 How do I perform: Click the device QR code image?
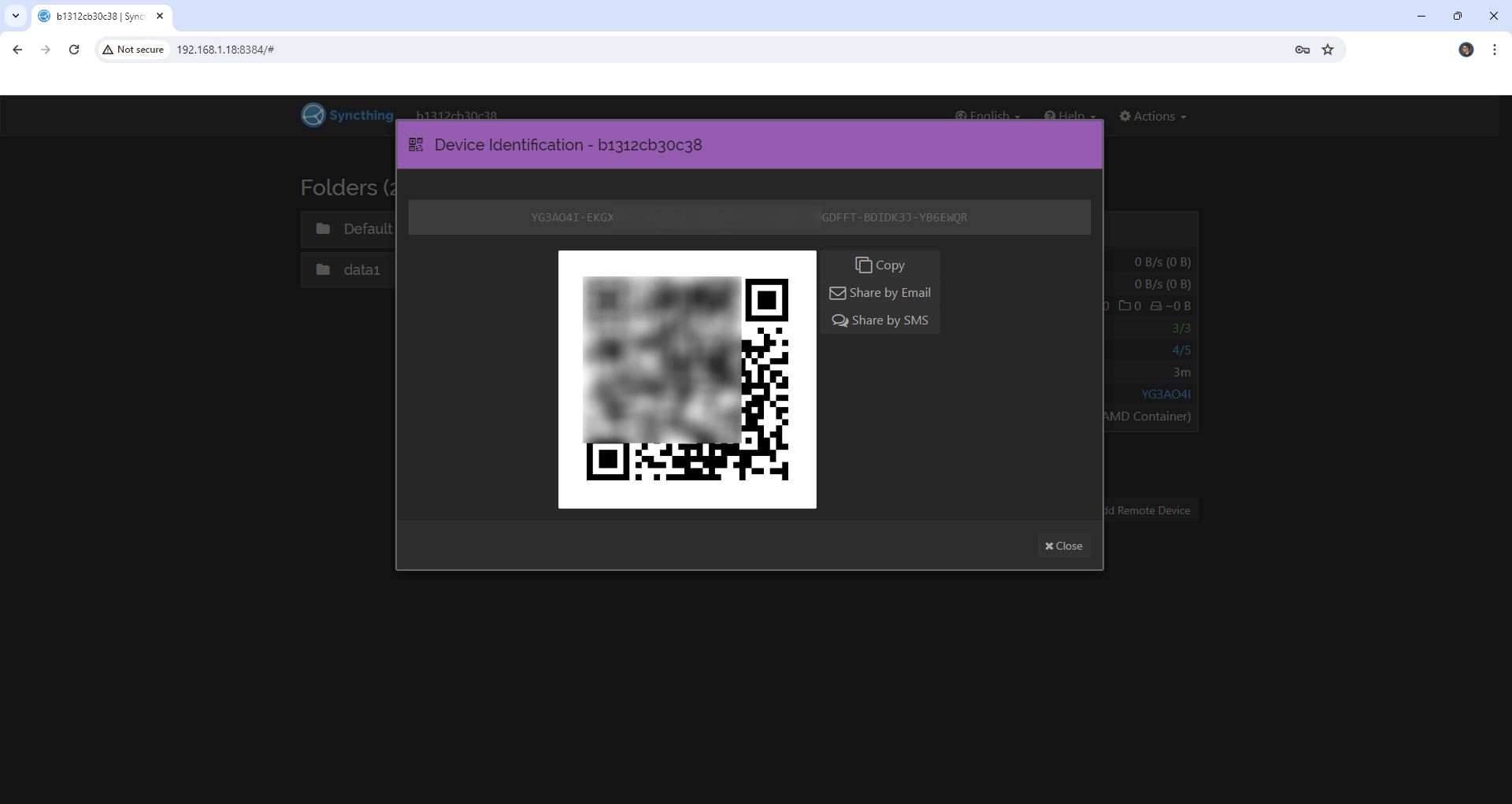(x=687, y=380)
